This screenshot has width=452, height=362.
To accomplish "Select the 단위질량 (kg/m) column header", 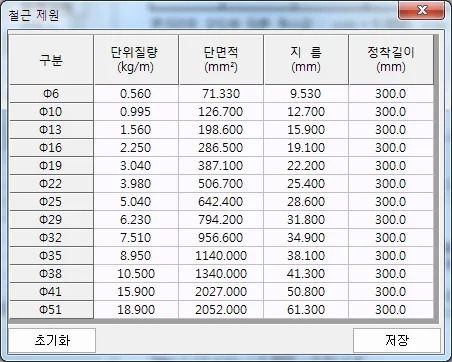I will (136, 60).
